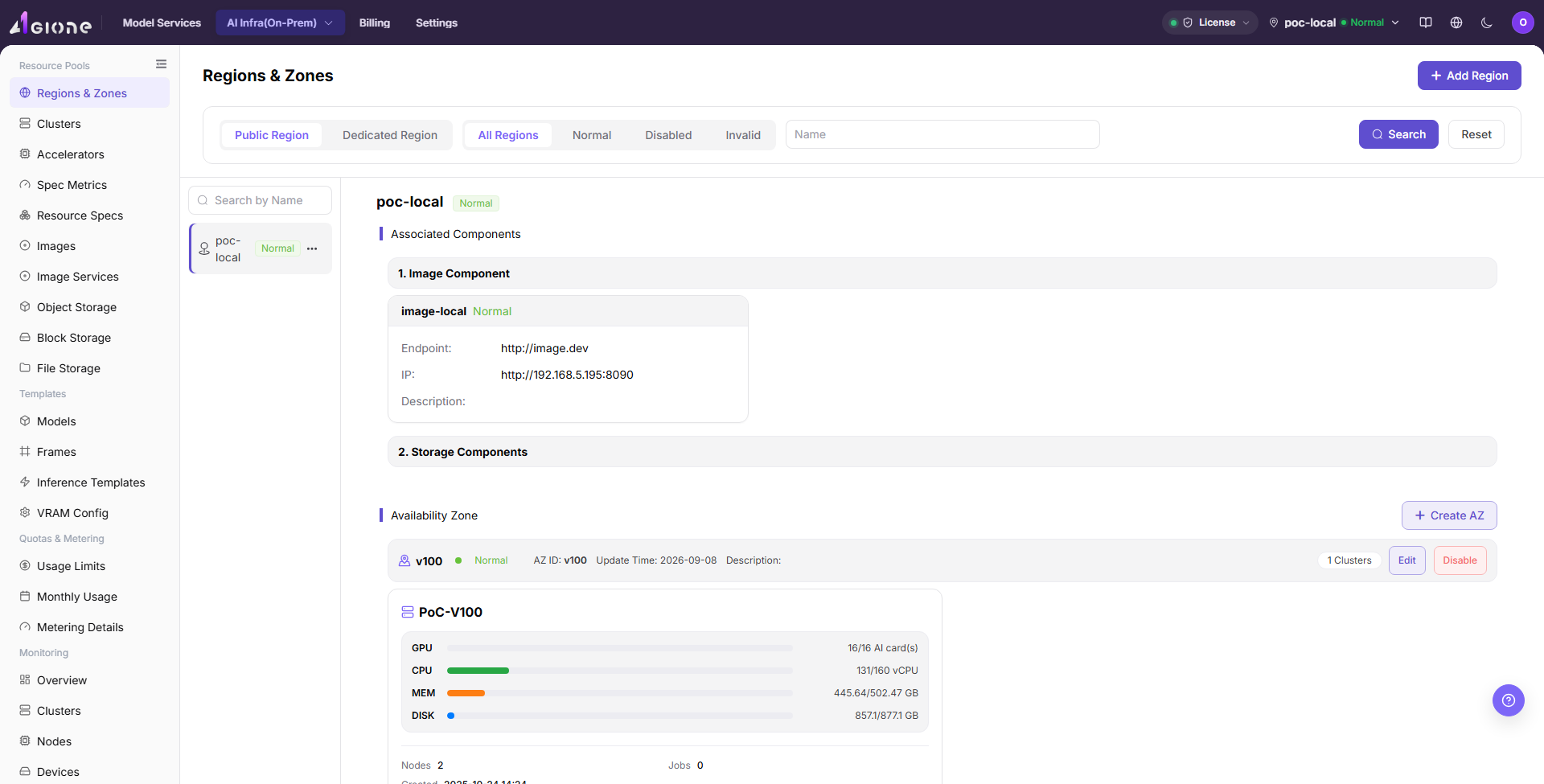
Task: Click the Overview dashboard icon
Action: pyautogui.click(x=25, y=680)
